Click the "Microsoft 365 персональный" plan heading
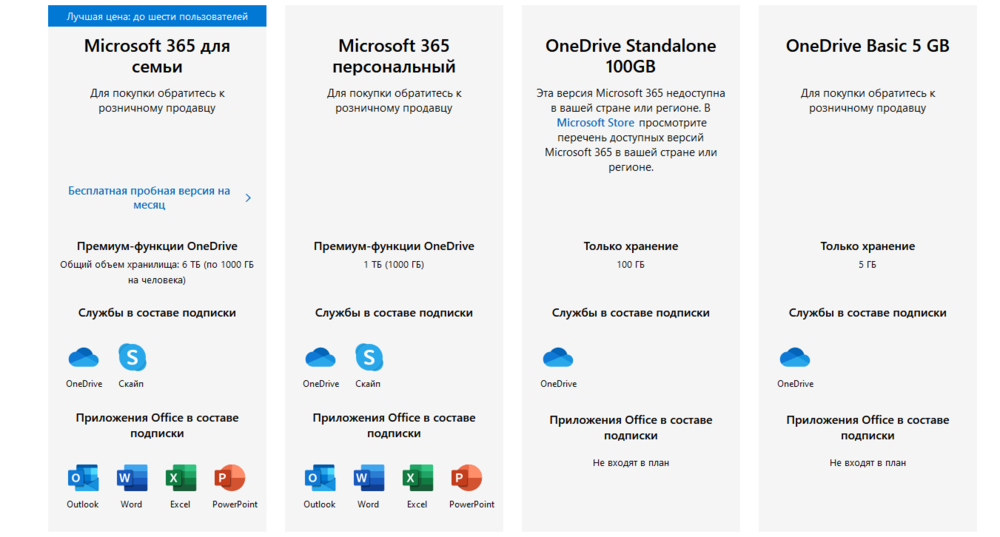This screenshot has width=1000, height=537. [x=394, y=56]
